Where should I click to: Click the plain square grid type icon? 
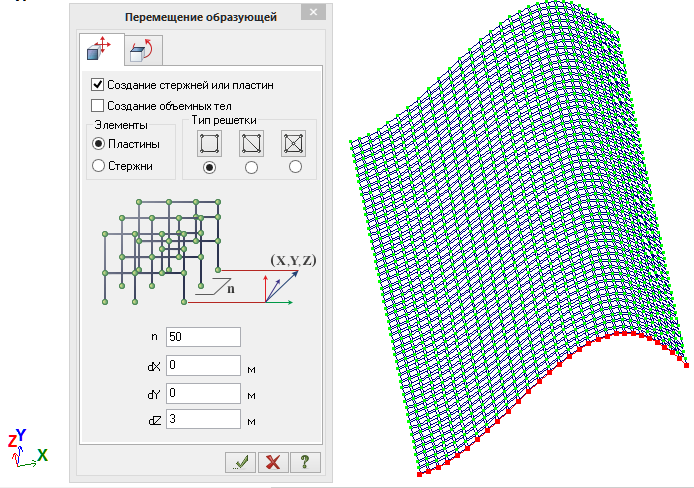(209, 143)
